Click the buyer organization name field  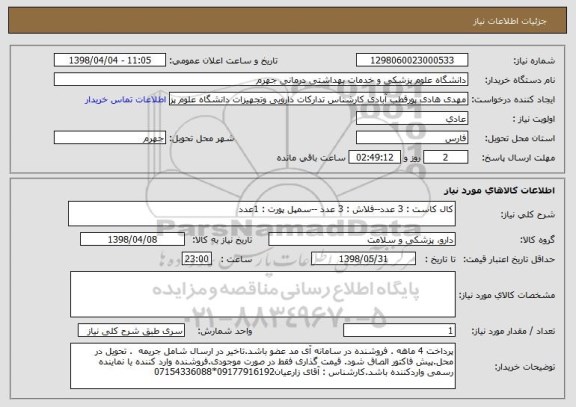(261, 80)
